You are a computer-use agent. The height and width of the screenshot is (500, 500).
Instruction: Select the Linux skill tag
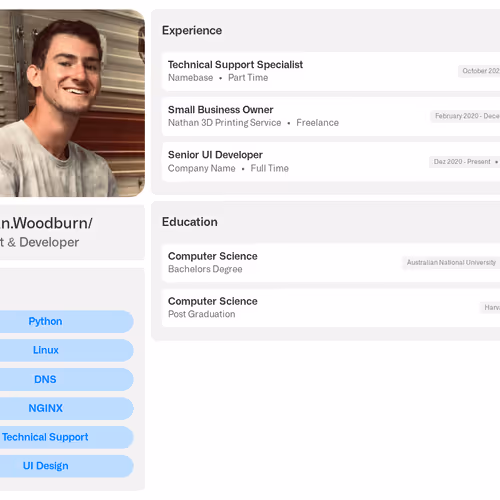67,350
